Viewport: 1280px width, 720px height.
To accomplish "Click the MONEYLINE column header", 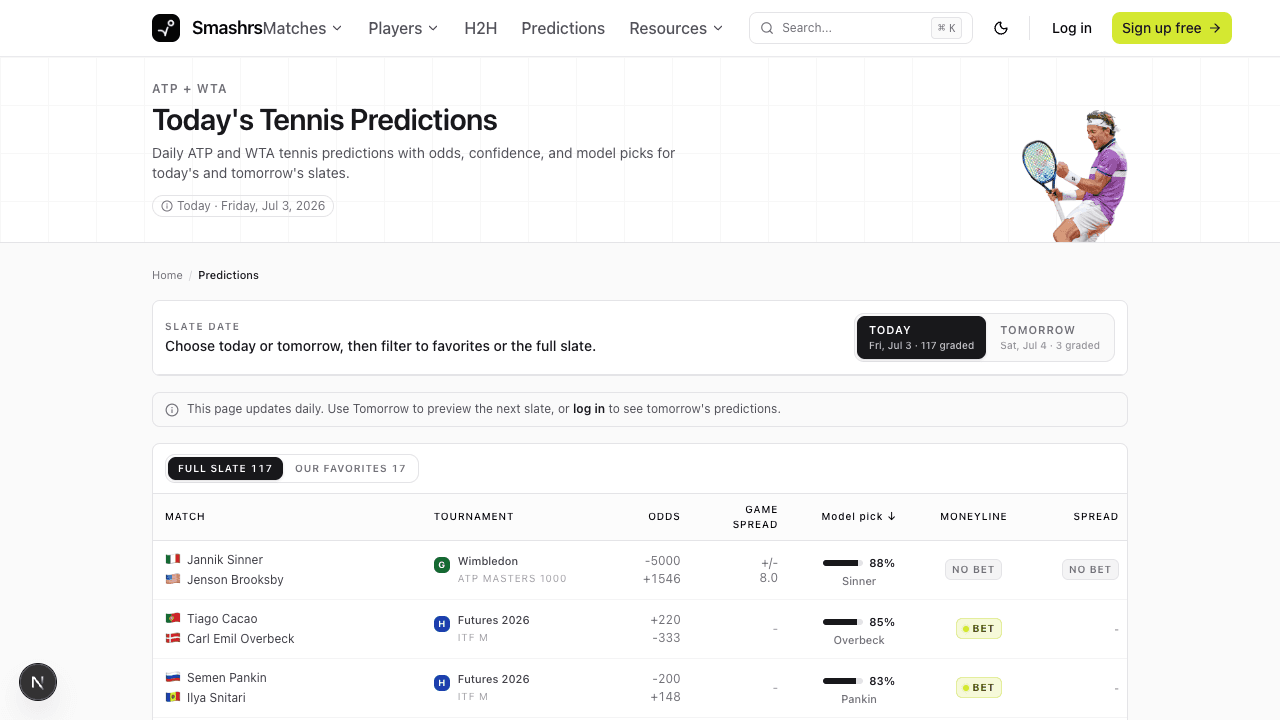I will pyautogui.click(x=973, y=517).
